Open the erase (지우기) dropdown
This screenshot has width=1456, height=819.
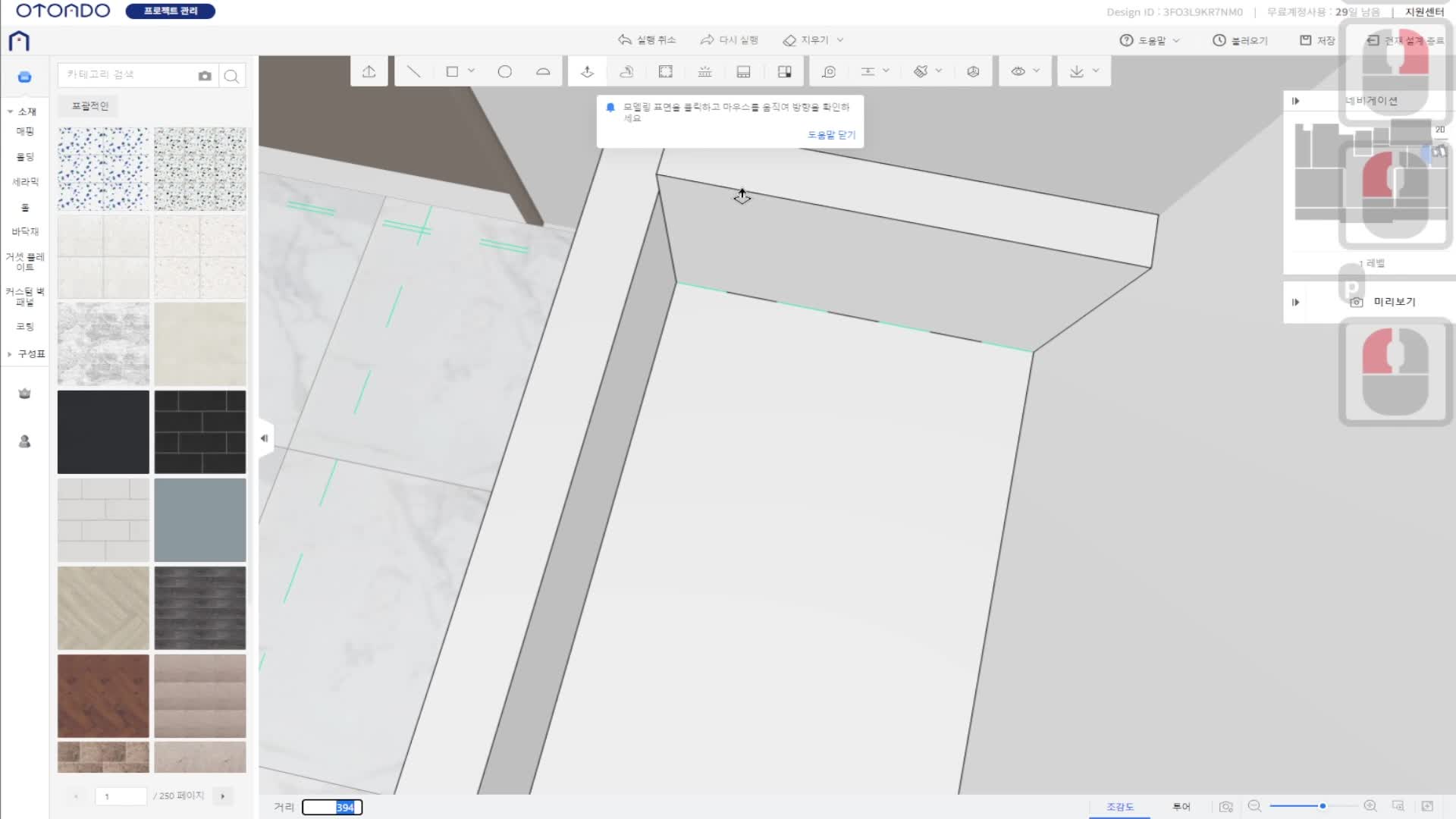pos(840,40)
